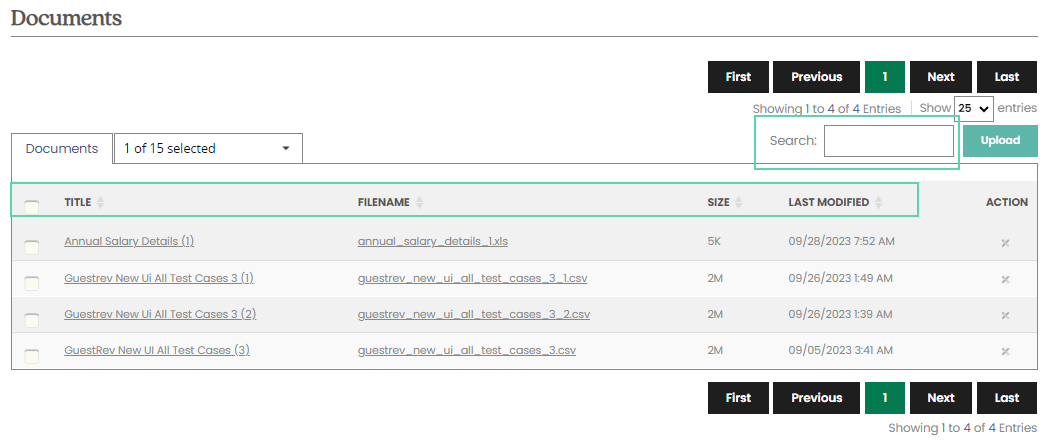Open the '1 of 15 selected' dropdown

click(x=208, y=148)
